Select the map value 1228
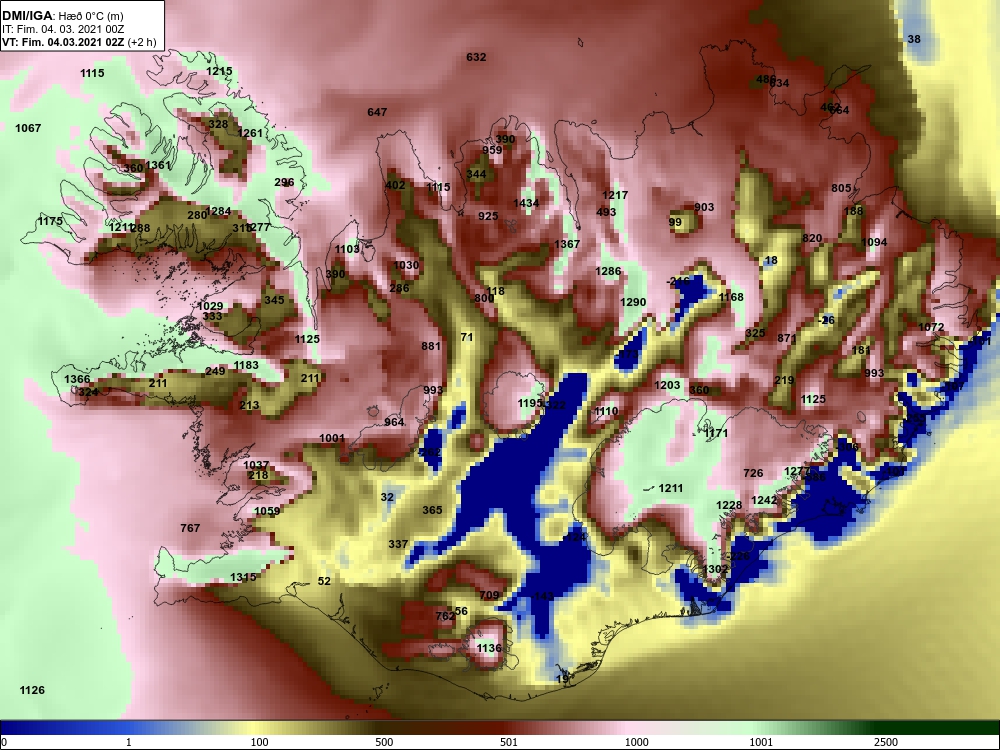 (729, 505)
